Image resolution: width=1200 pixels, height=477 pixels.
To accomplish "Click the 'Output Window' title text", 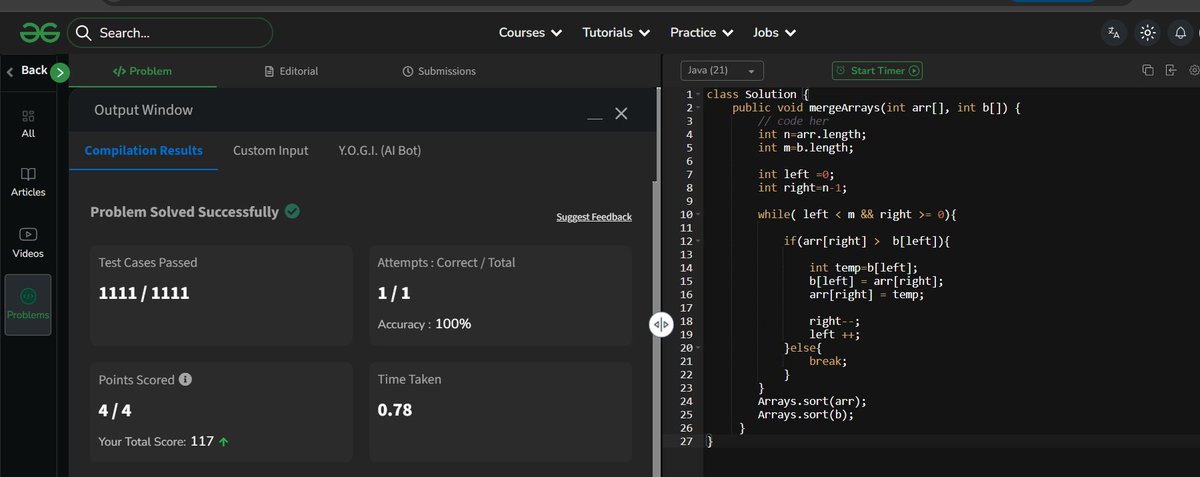I will pos(143,110).
